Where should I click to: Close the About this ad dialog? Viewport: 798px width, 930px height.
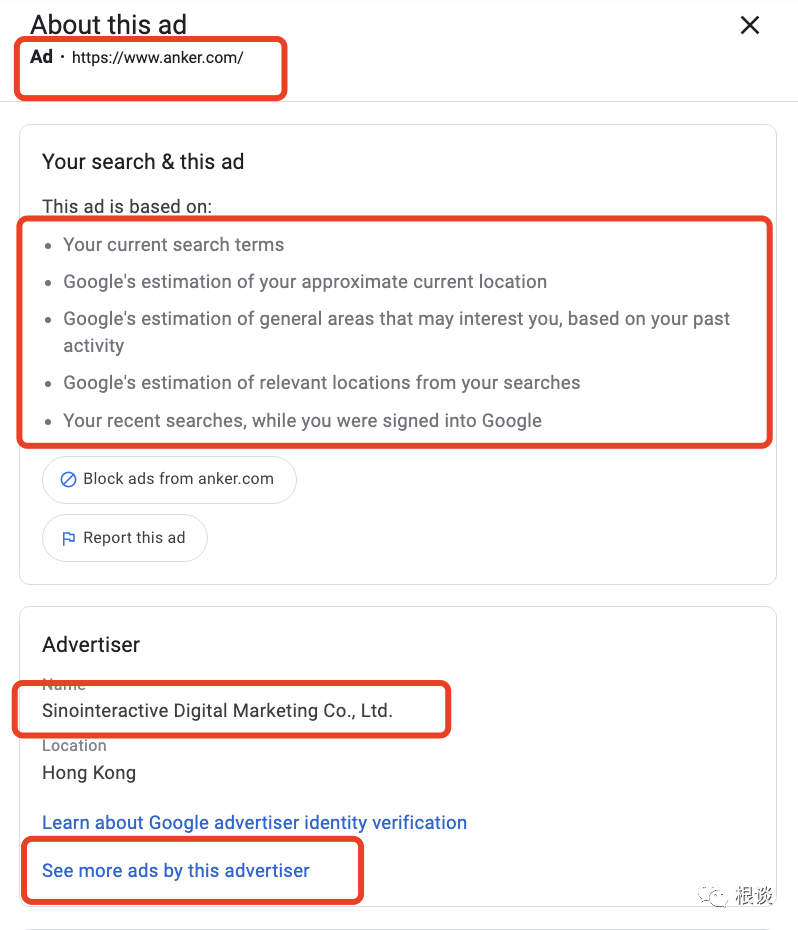(x=750, y=25)
